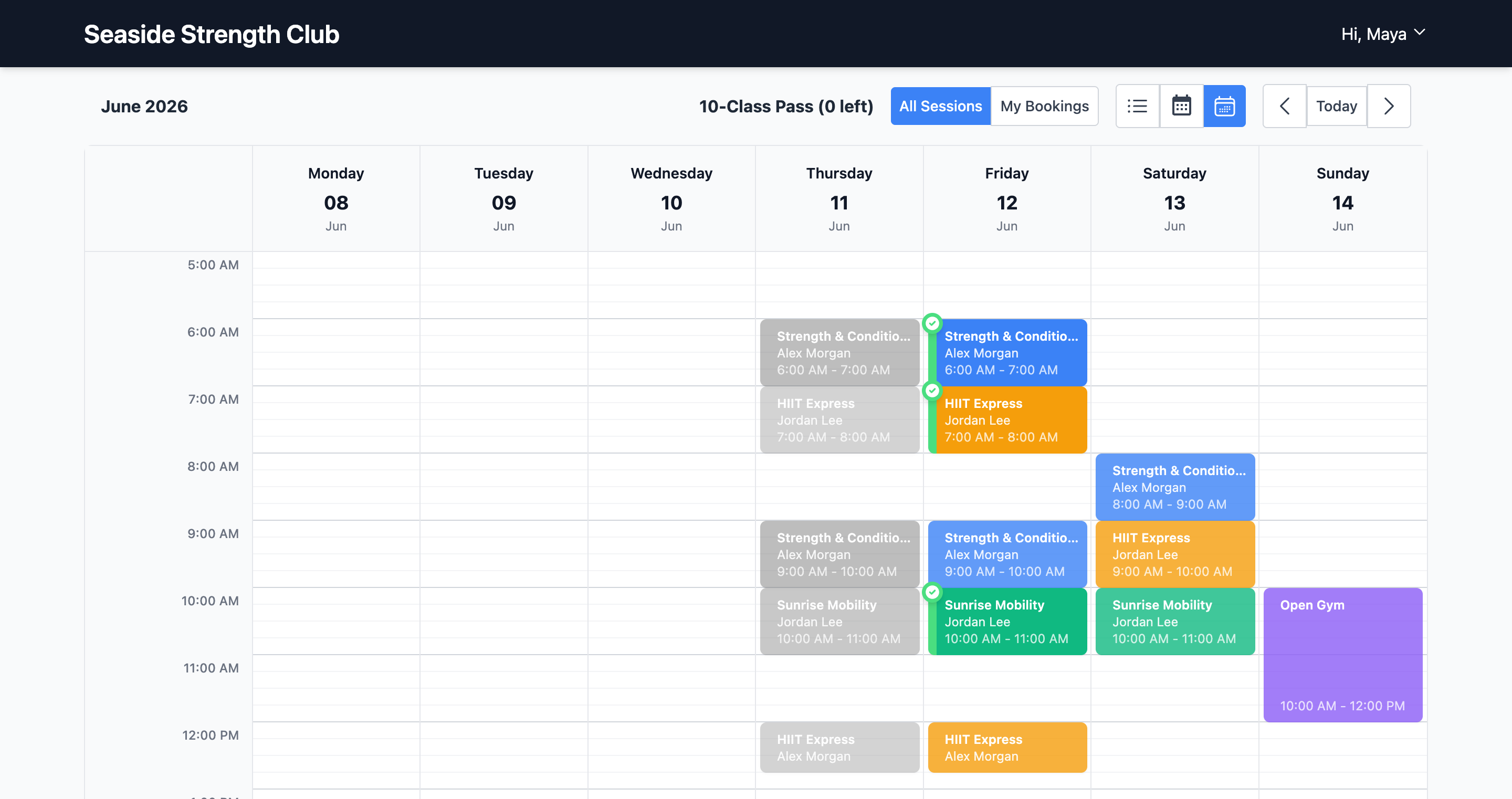Open Friday 9:00 AM Strength & Conditioning session
Screen dimensions: 1512x799
point(1007,554)
